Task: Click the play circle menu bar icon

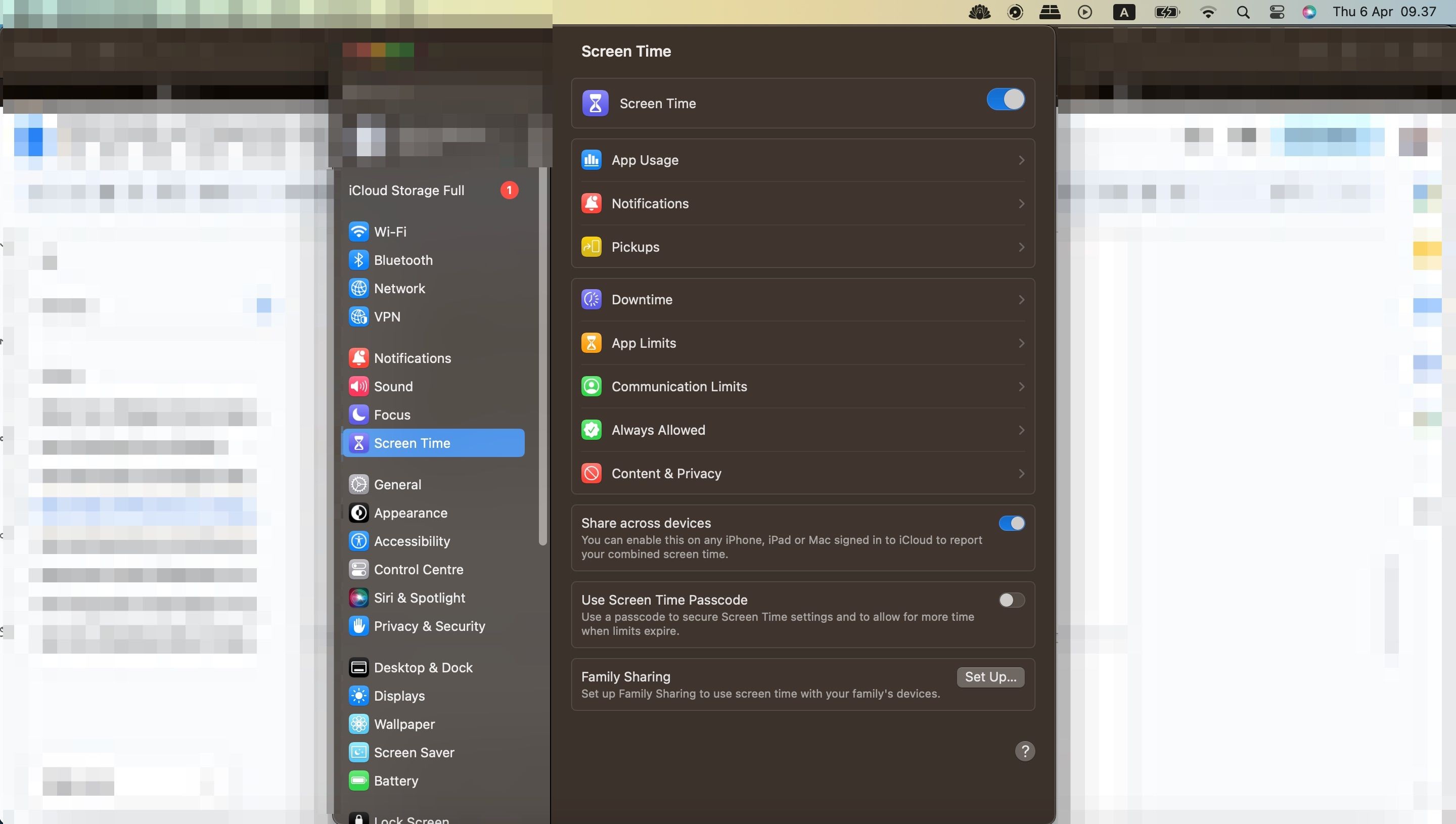Action: pyautogui.click(x=1084, y=12)
